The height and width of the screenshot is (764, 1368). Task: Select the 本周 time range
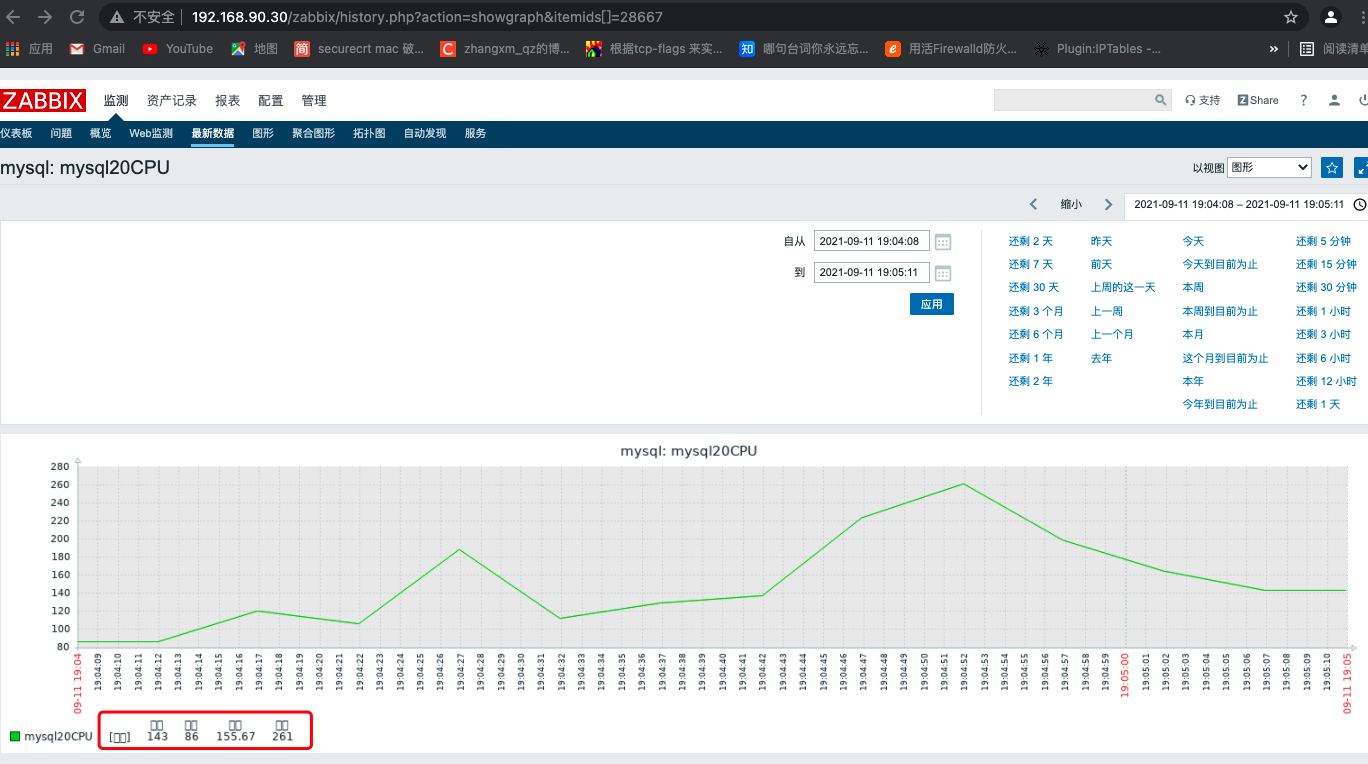coord(1193,287)
